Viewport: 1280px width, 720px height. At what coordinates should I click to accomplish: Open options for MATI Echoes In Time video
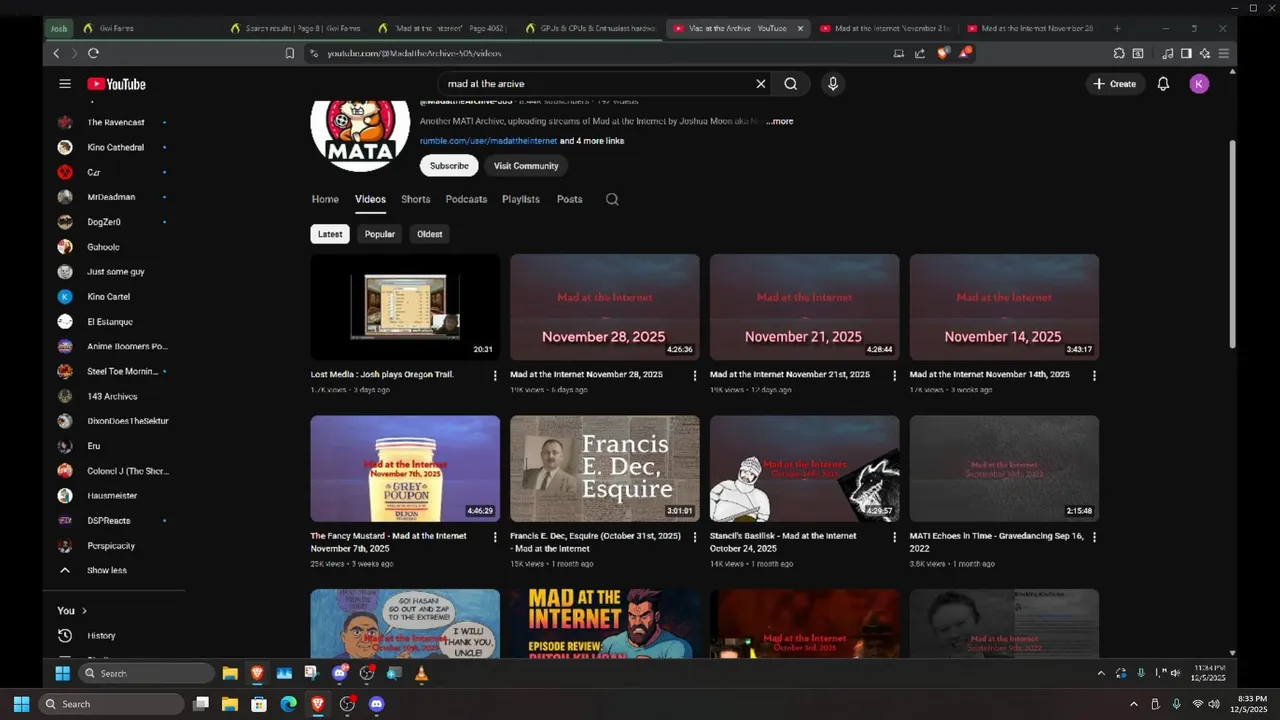point(1094,537)
